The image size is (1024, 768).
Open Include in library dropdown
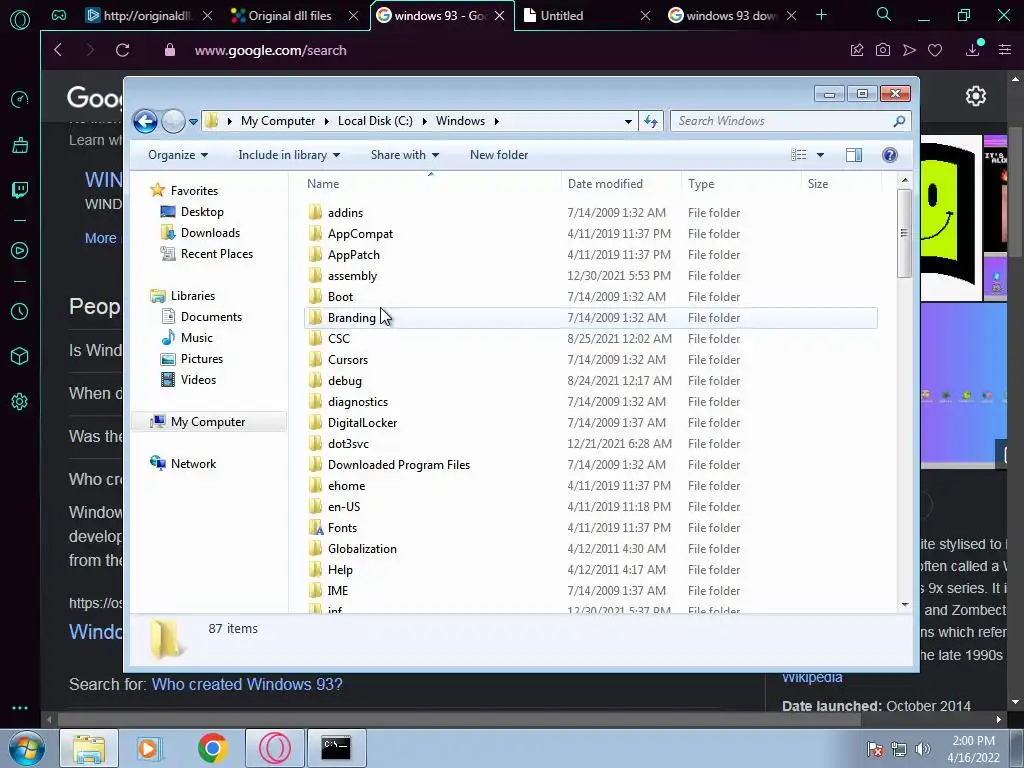click(x=289, y=155)
